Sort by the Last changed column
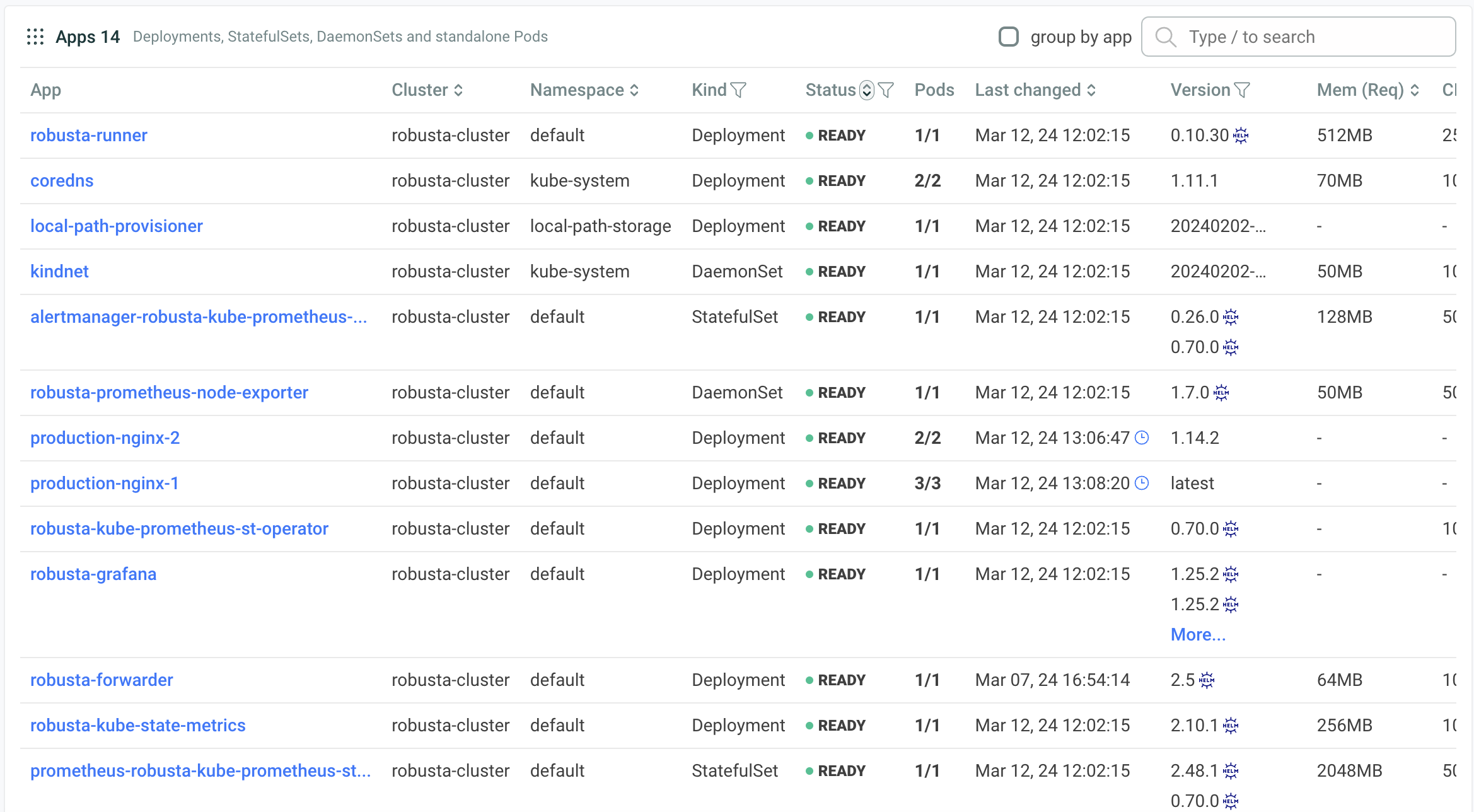 (1091, 90)
